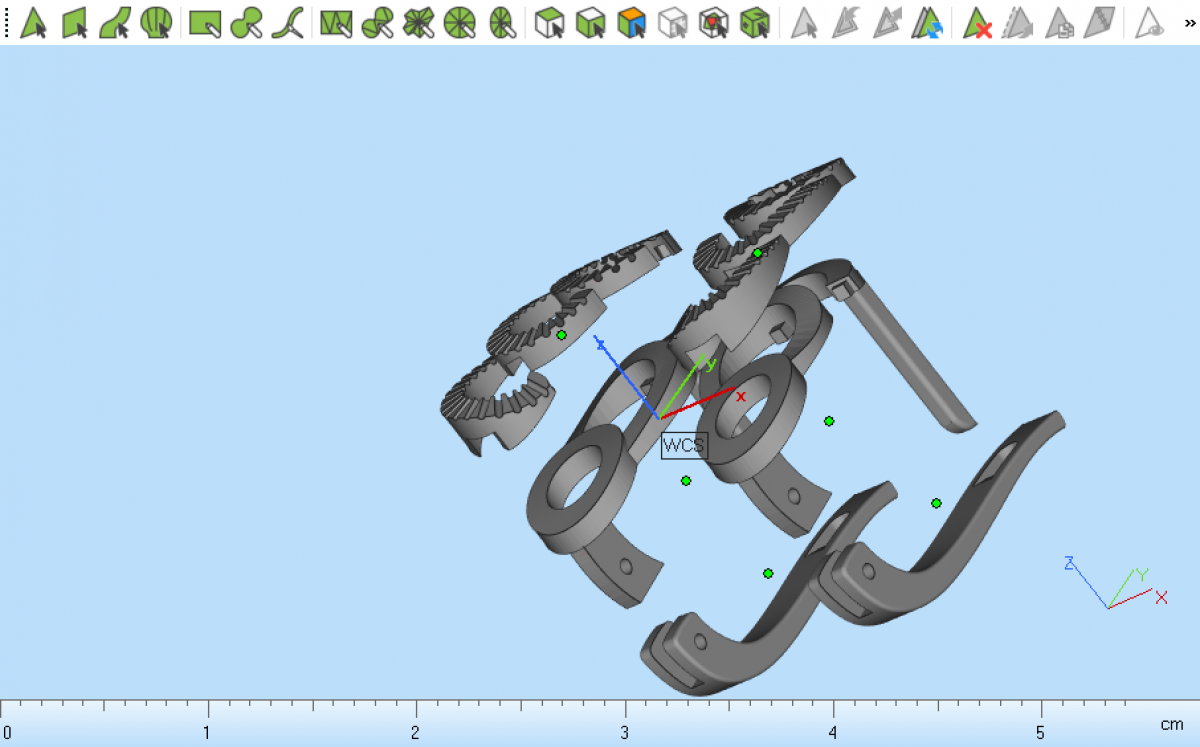Click the triangle with blue refresh arrows
The height and width of the screenshot is (747, 1200).
(928, 22)
